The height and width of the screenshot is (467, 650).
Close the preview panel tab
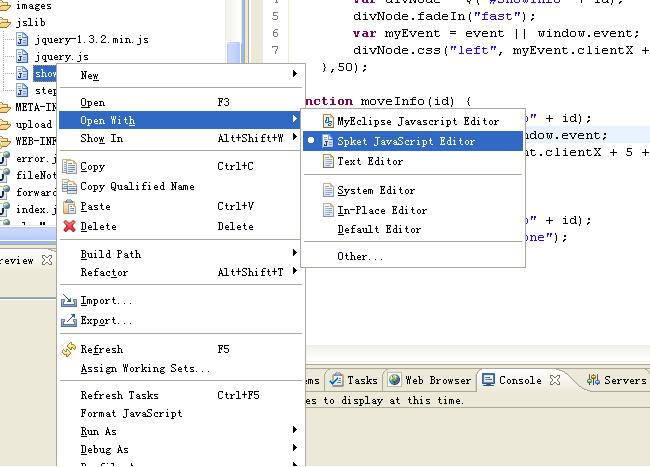pos(47,260)
